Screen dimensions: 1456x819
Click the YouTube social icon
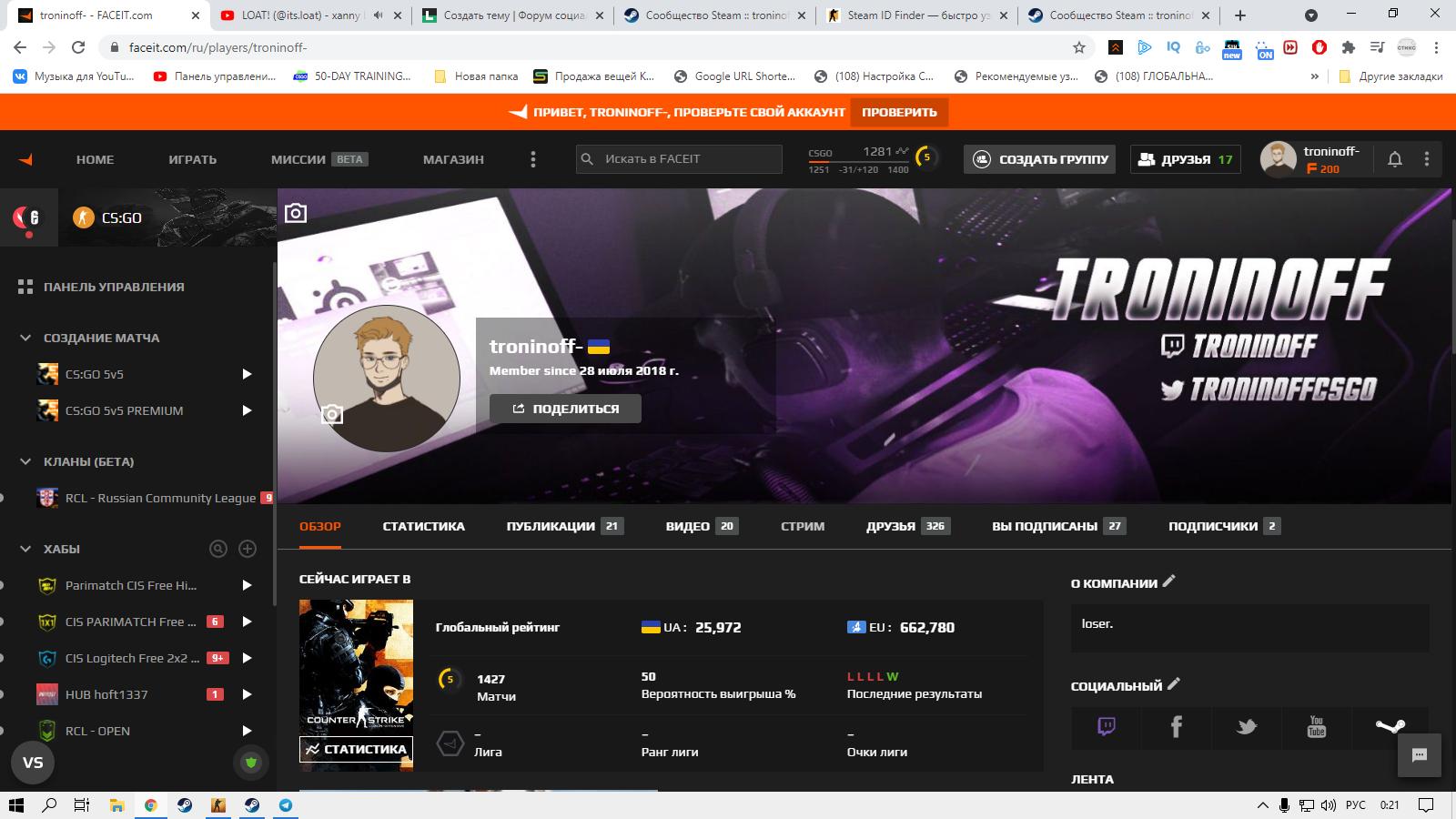click(x=1316, y=726)
